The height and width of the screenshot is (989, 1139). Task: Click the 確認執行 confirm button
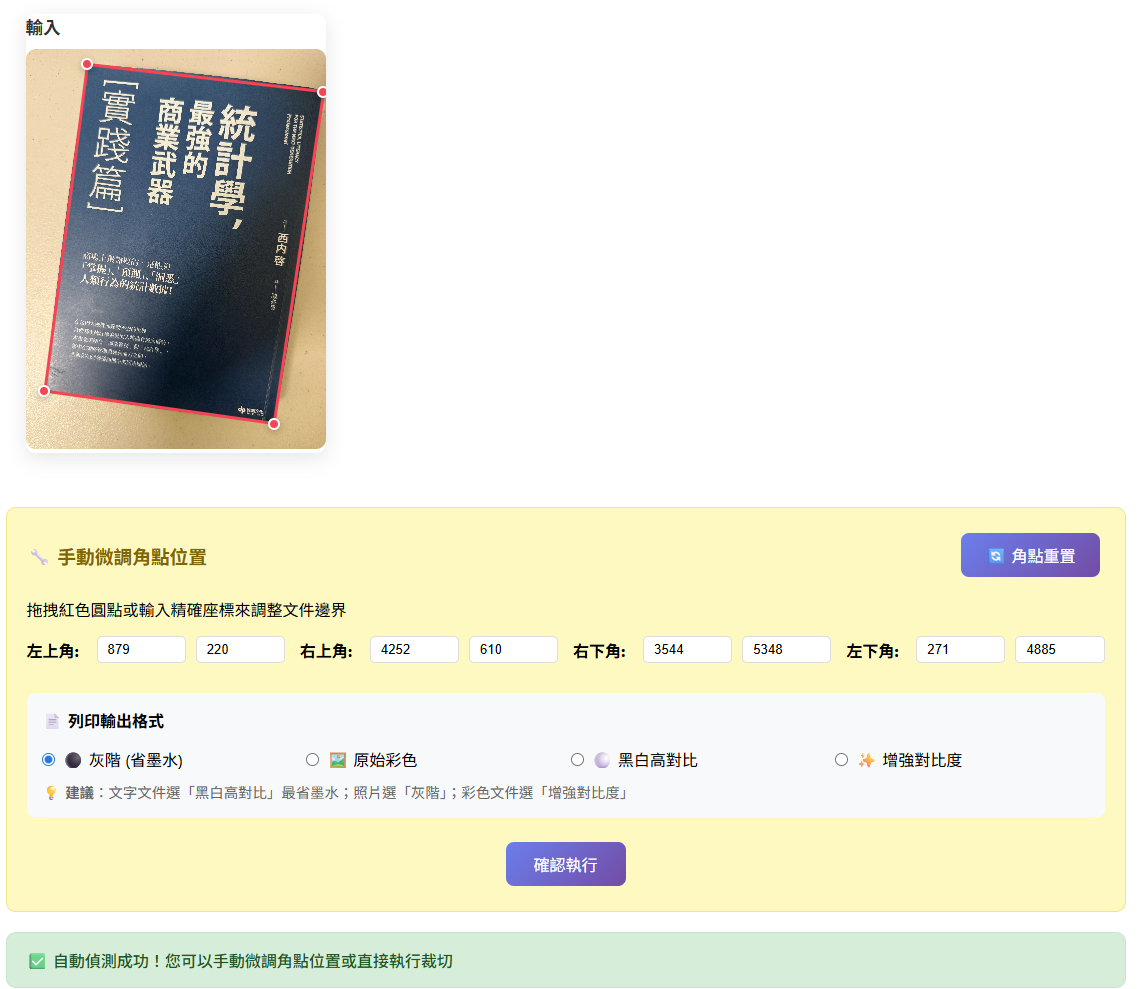[x=565, y=864]
